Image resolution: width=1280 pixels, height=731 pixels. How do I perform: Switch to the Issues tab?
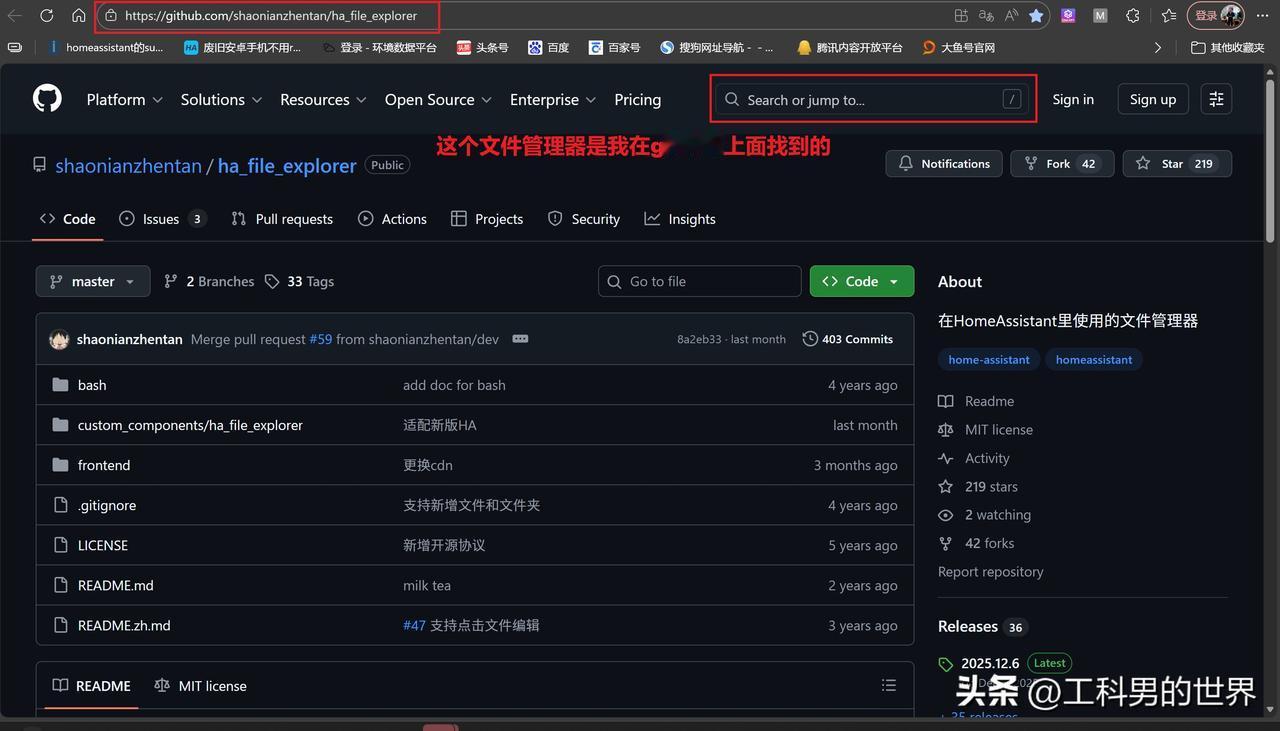[x=162, y=219]
